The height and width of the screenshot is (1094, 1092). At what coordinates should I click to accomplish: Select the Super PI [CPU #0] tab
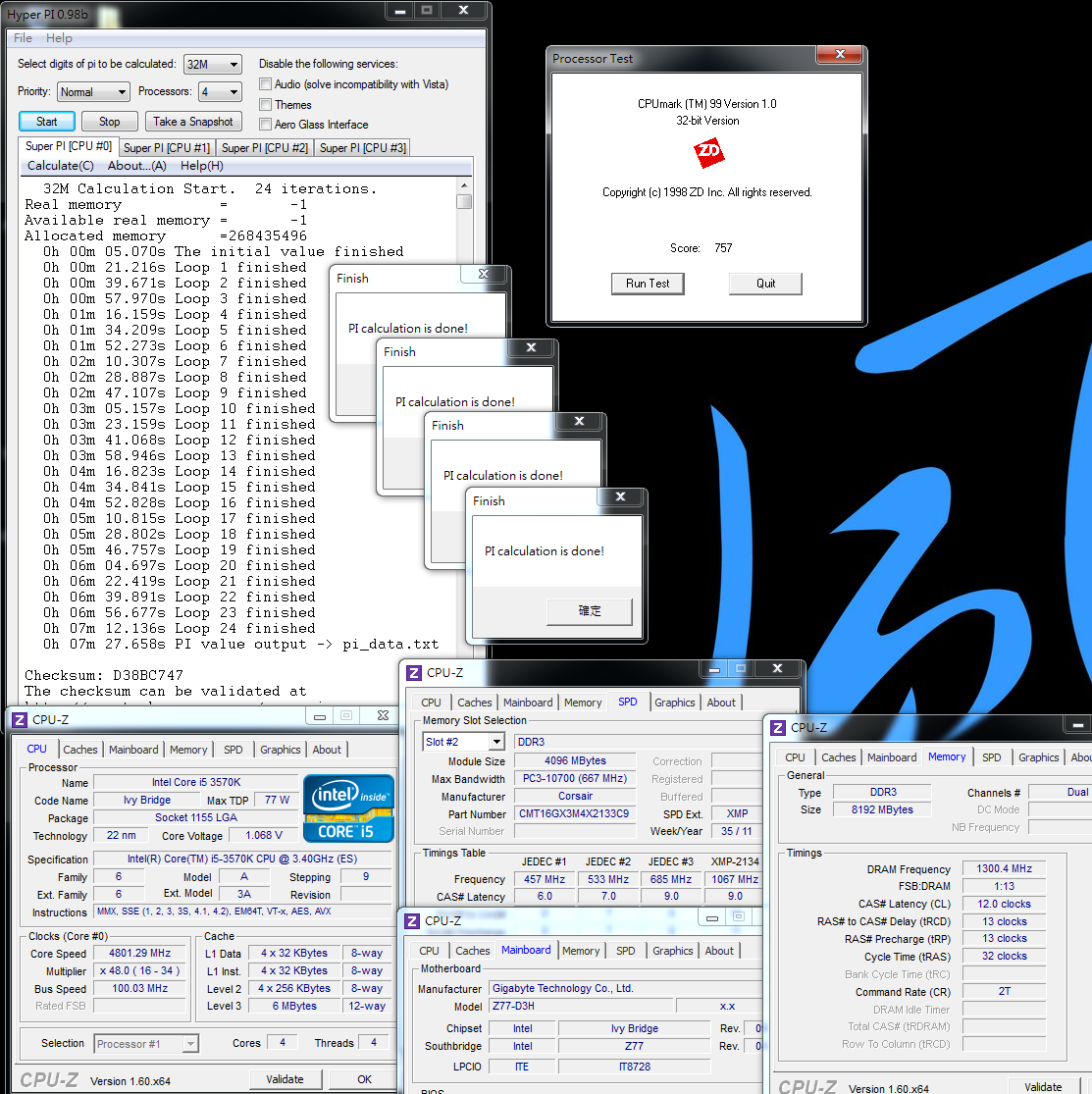69,146
